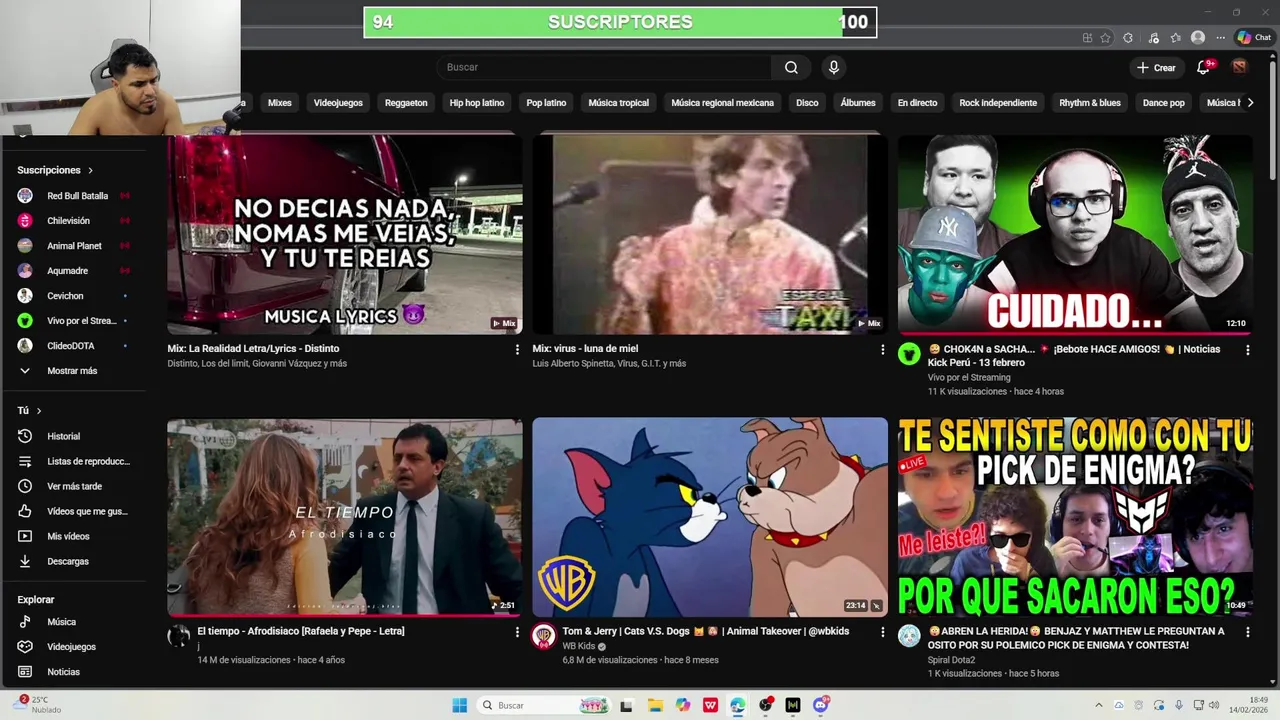Click the Crear button
This screenshot has height=720, width=1280.
pyautogui.click(x=1156, y=67)
